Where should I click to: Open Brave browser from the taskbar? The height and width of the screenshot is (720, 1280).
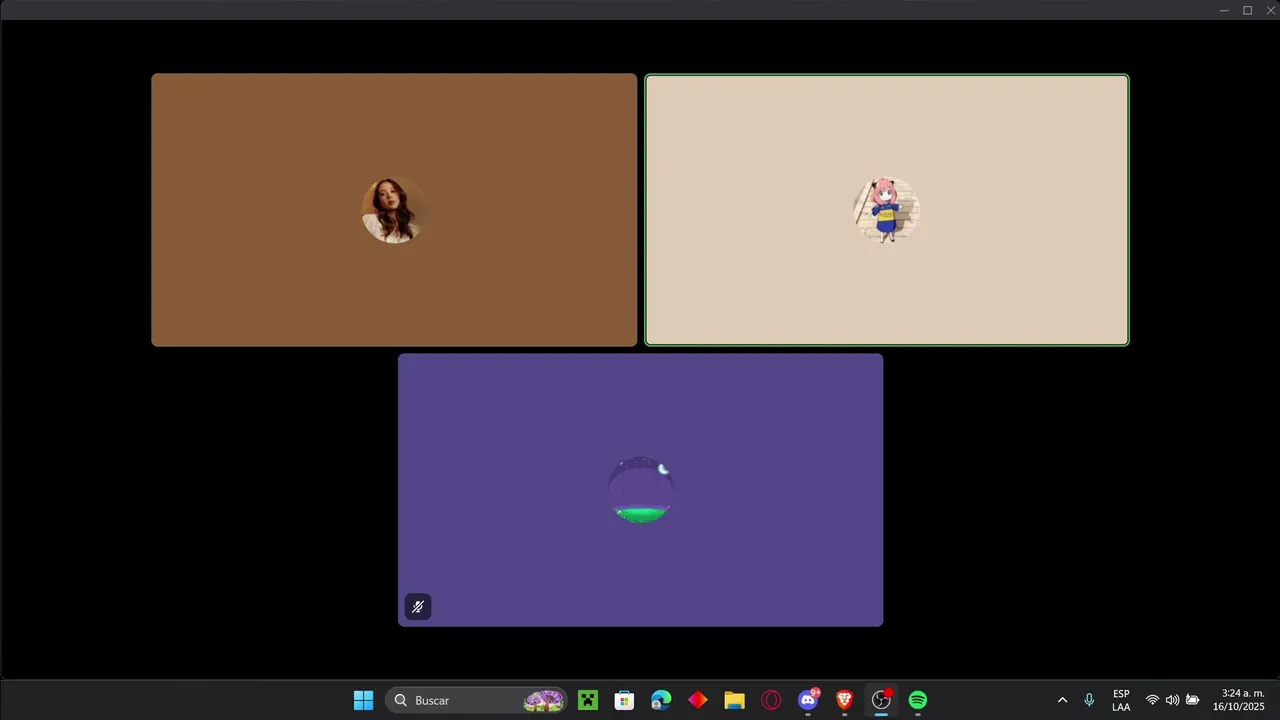pyautogui.click(x=845, y=700)
